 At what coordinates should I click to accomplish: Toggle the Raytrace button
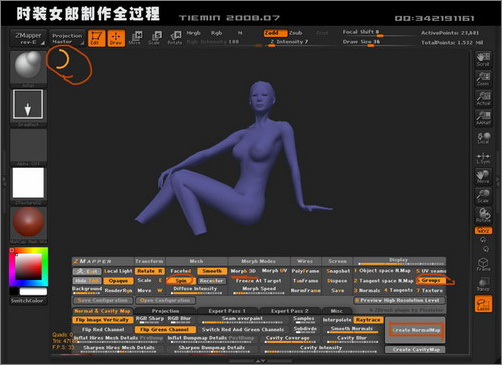368,320
